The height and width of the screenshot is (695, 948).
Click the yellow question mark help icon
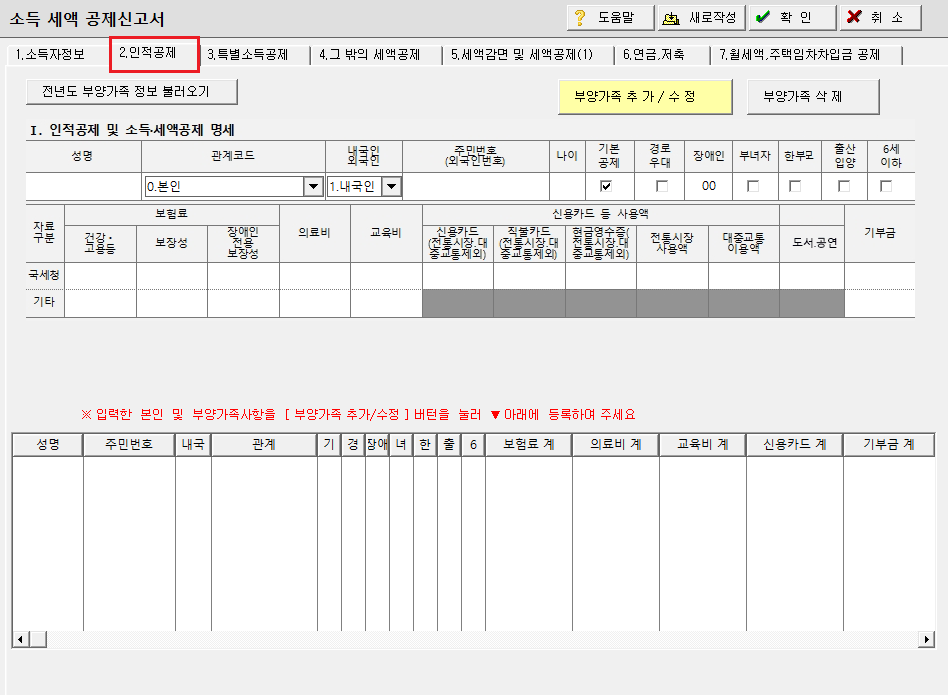pos(580,18)
